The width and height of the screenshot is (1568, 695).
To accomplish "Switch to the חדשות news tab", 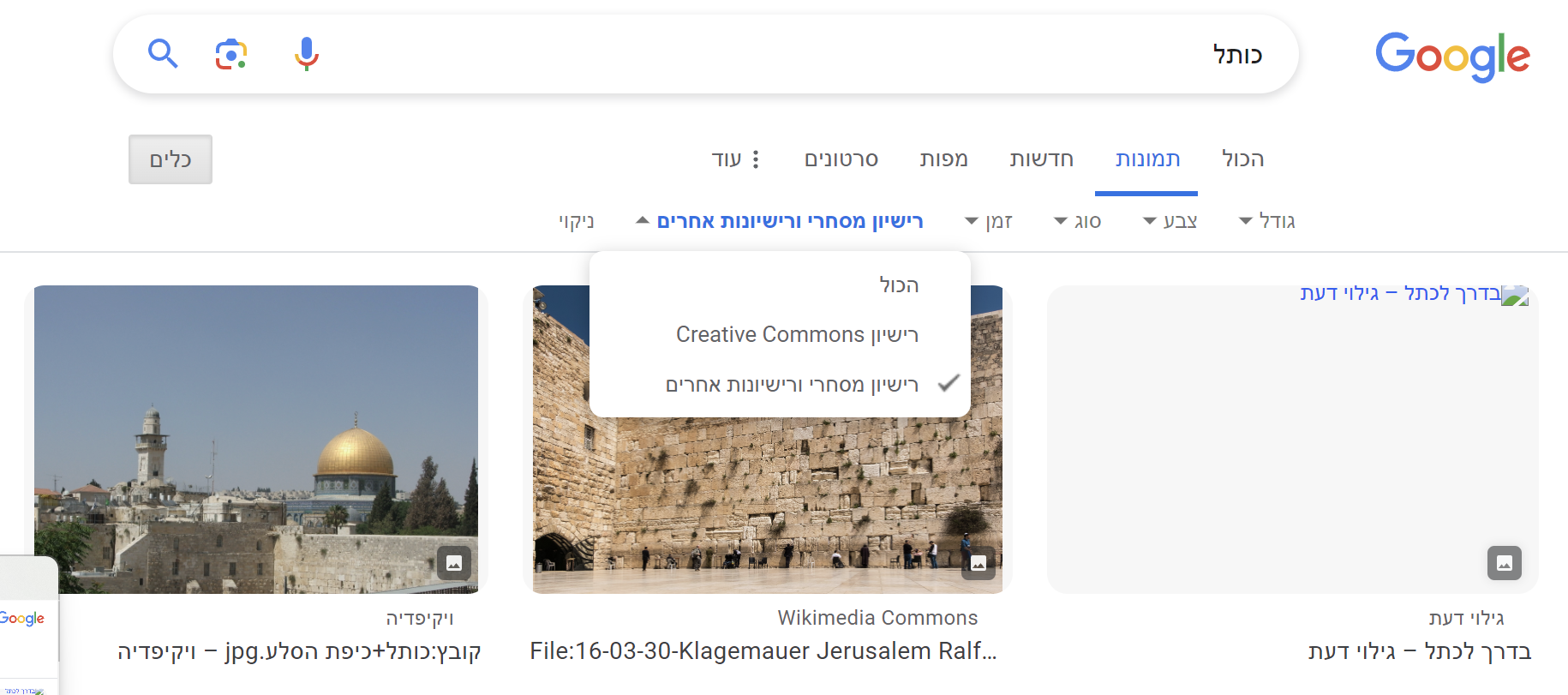I will tap(1041, 159).
